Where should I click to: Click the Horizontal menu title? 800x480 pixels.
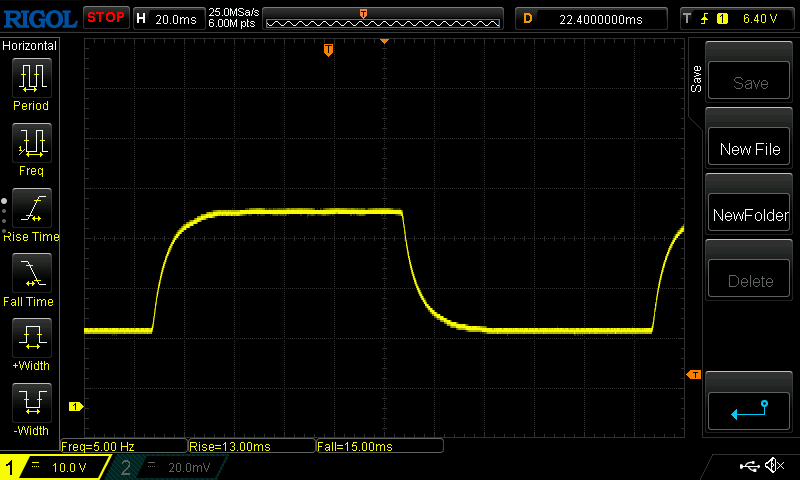tap(29, 46)
